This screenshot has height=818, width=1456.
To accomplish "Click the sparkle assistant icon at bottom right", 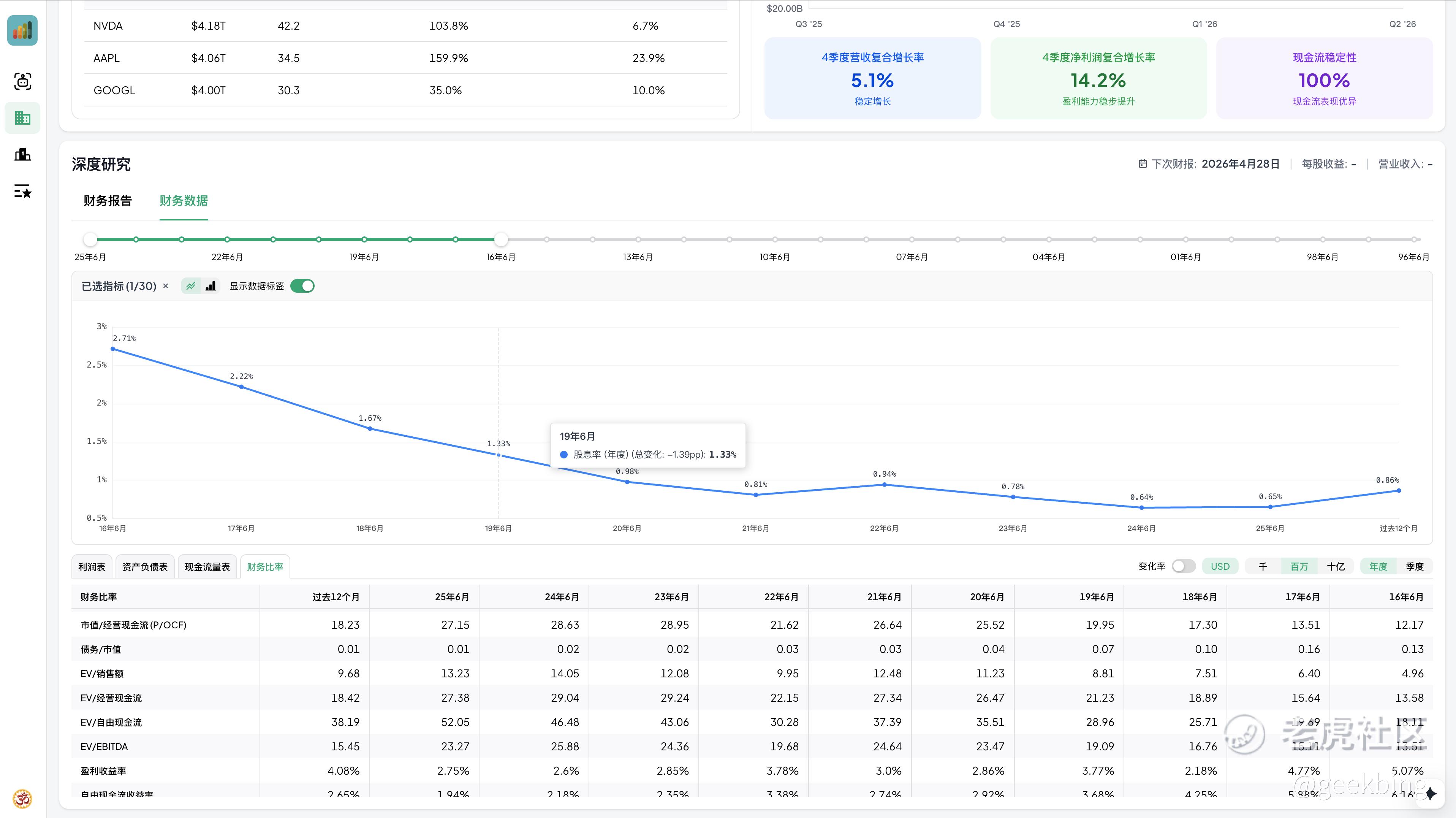I will 1431,793.
